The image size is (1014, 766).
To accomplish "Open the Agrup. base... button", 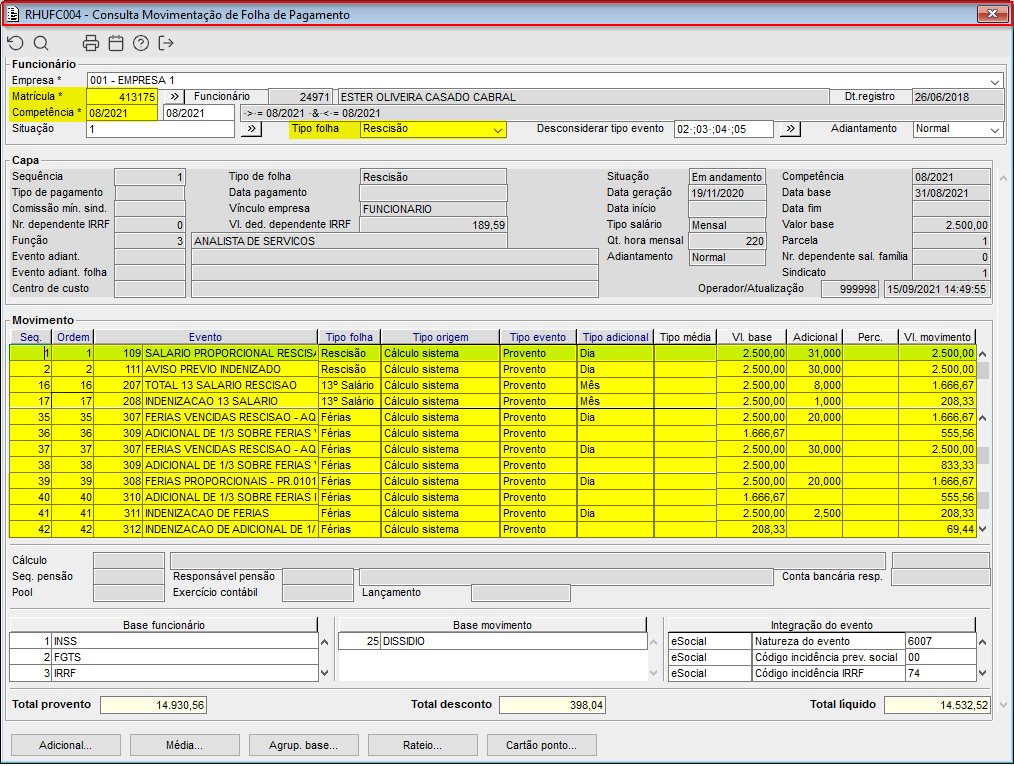I will [303, 745].
